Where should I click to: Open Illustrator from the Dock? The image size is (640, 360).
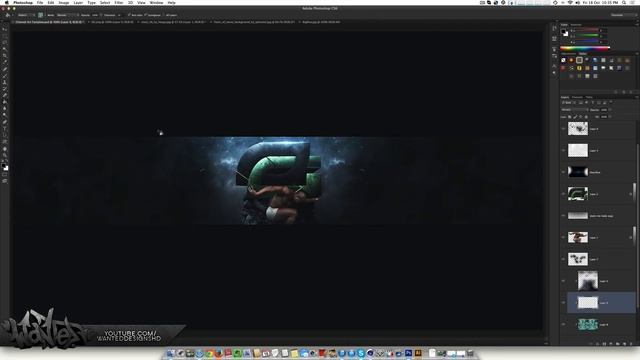click(x=418, y=353)
